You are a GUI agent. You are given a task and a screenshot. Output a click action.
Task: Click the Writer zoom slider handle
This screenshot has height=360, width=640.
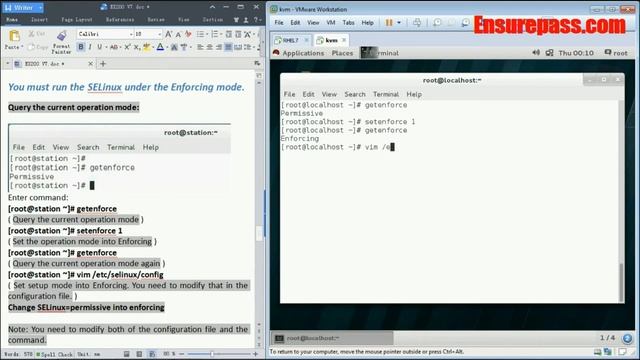pyautogui.click(x=212, y=354)
